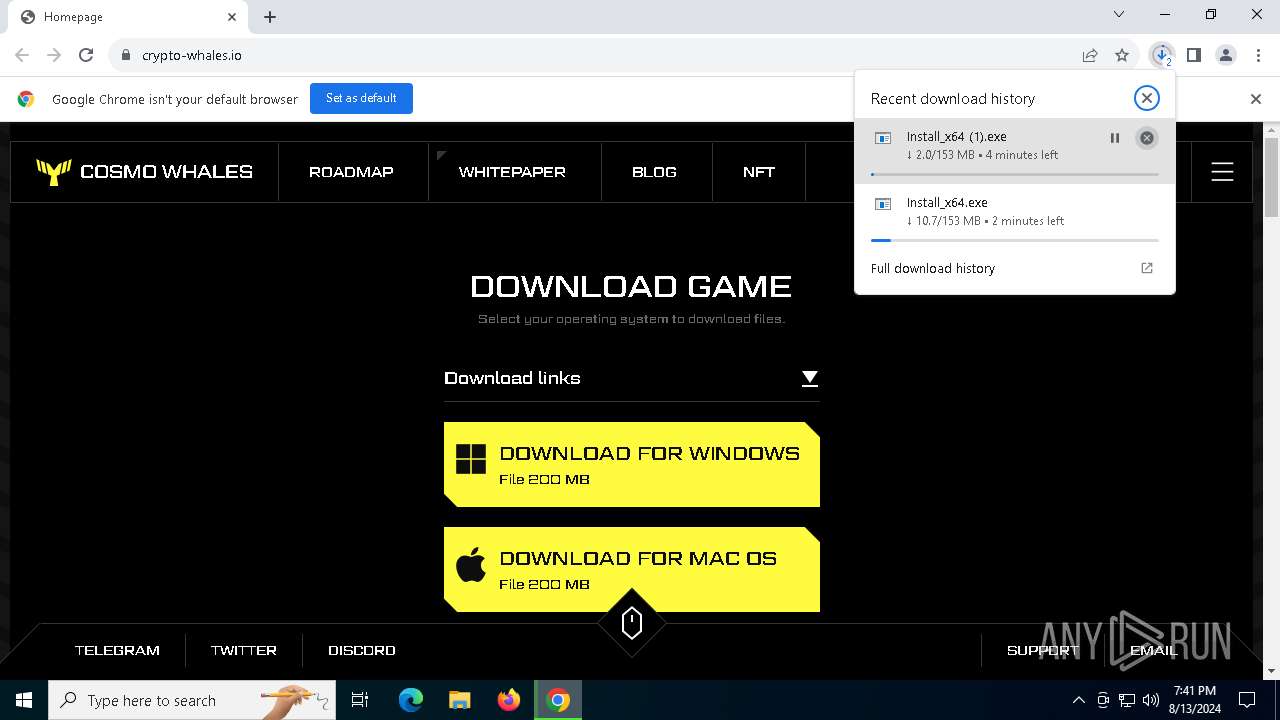
Task: Go back to previous page
Action: [22, 55]
